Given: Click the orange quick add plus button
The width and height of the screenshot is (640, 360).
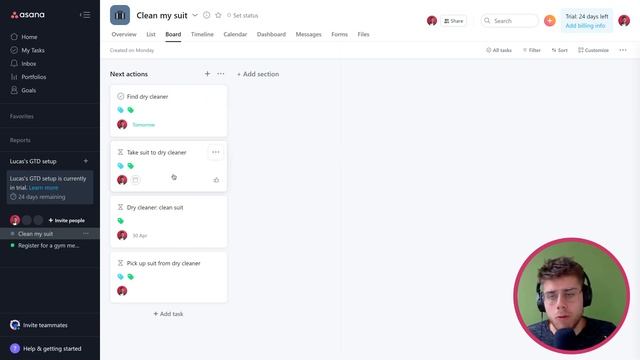Looking at the screenshot, I should point(550,20).
